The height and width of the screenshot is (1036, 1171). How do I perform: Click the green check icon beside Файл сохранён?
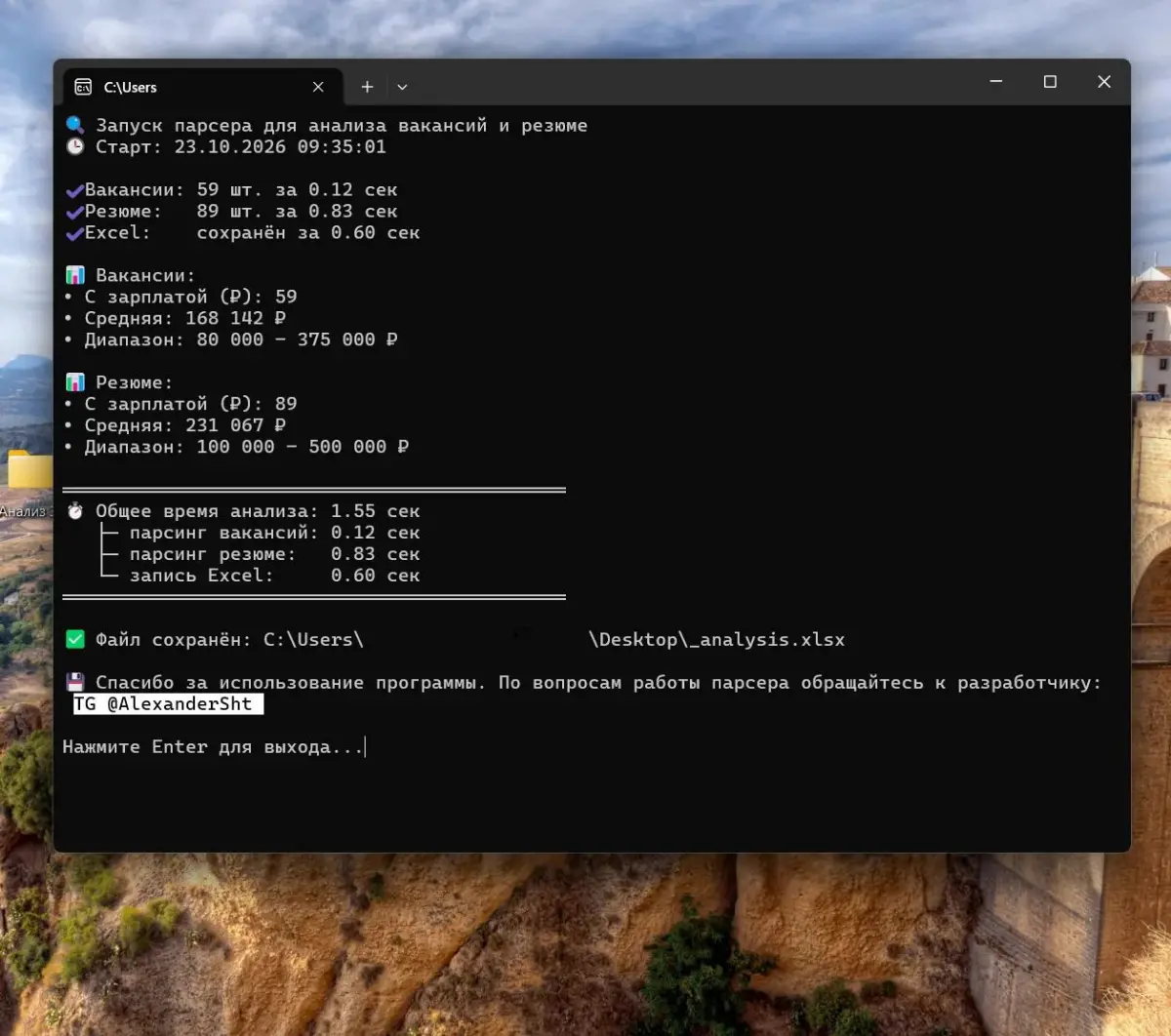click(x=75, y=640)
